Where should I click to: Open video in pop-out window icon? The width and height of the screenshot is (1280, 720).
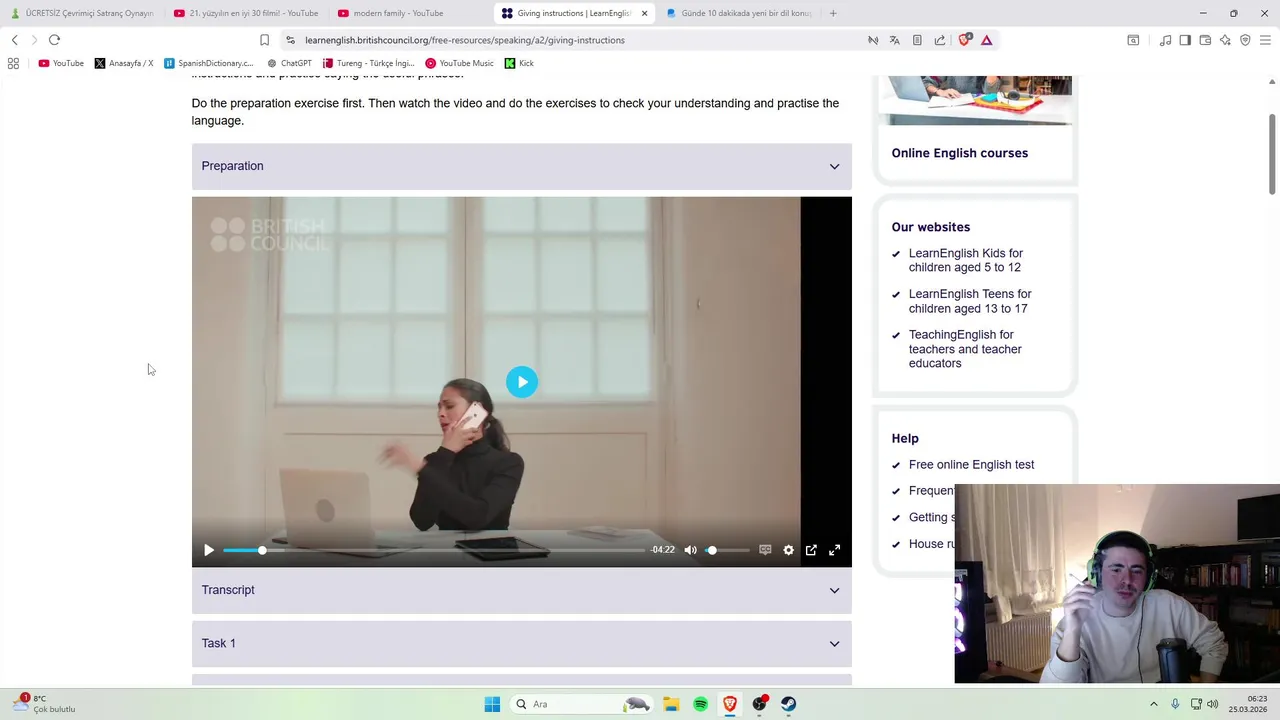[811, 550]
